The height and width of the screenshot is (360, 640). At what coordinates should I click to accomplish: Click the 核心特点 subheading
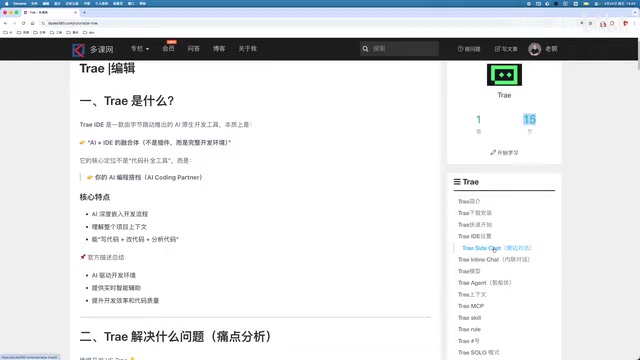(x=95, y=197)
